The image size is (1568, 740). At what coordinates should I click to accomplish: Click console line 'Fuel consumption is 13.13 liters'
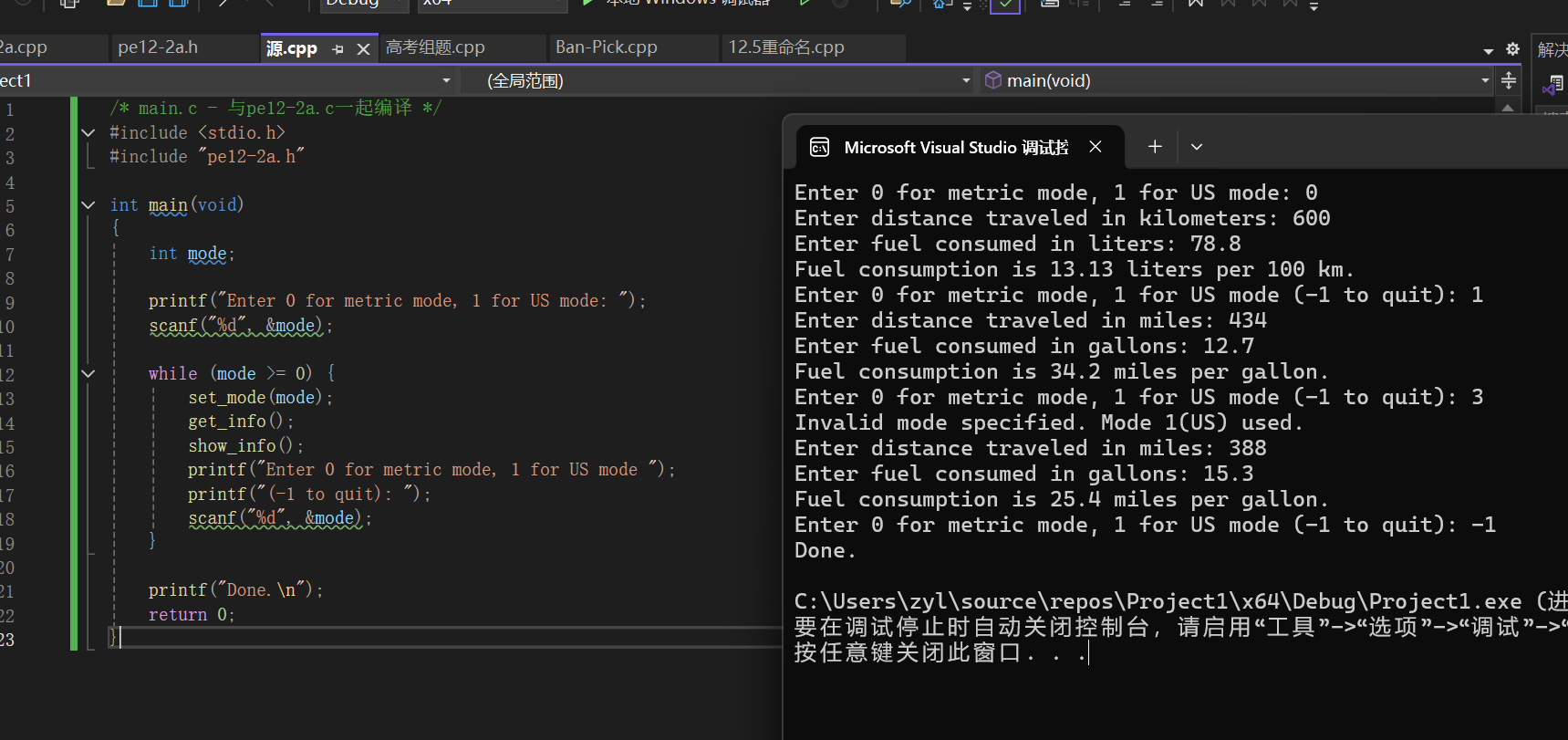coord(1075,269)
